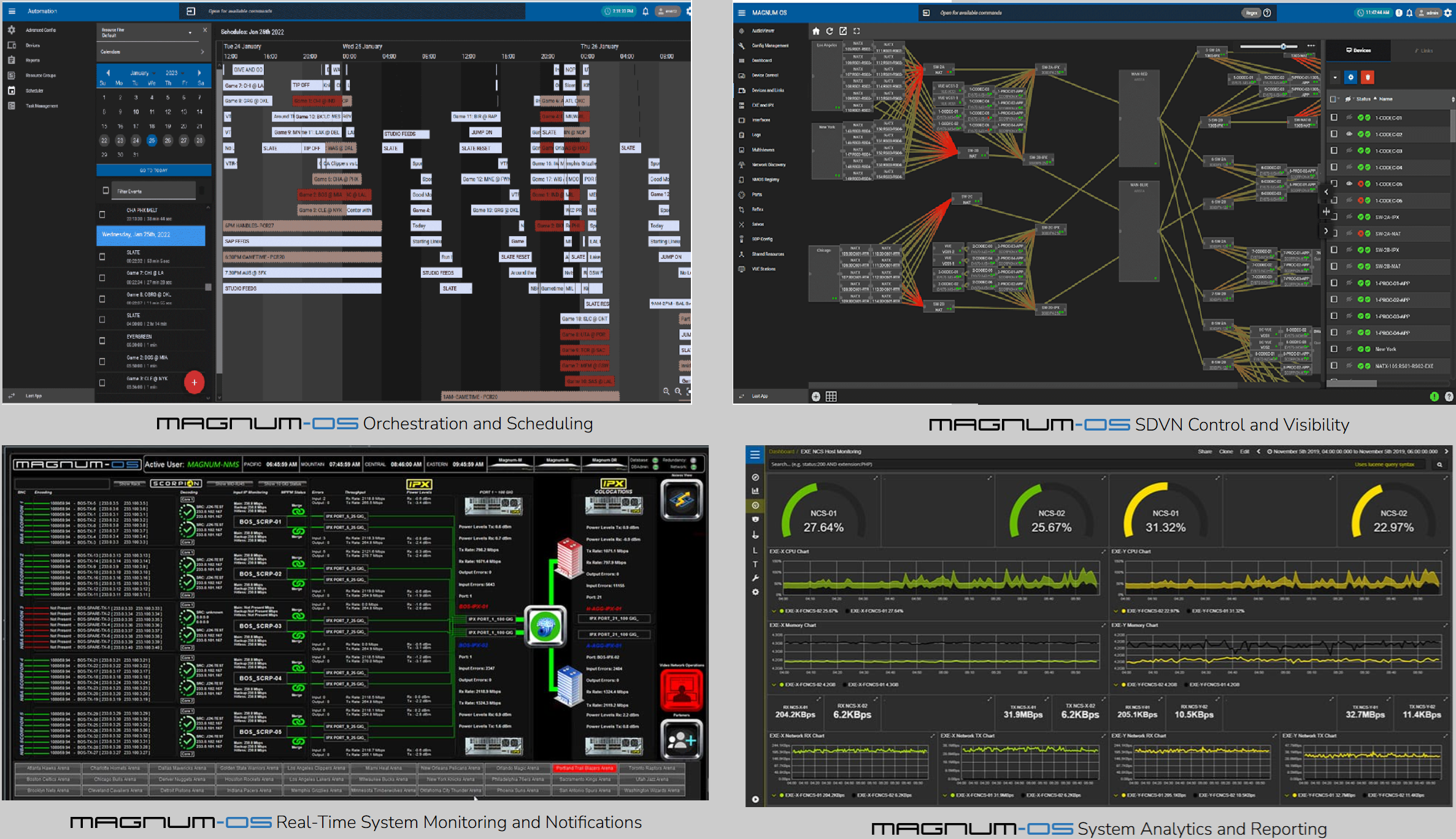Click the Analytics search query input field
The height and width of the screenshot is (839, 1456).
click(1098, 465)
